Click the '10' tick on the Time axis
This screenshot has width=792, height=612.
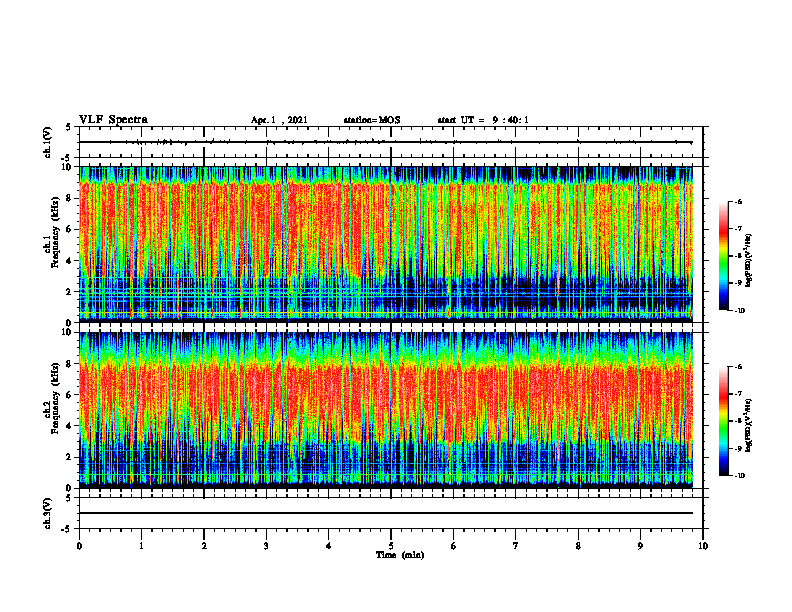(703, 546)
